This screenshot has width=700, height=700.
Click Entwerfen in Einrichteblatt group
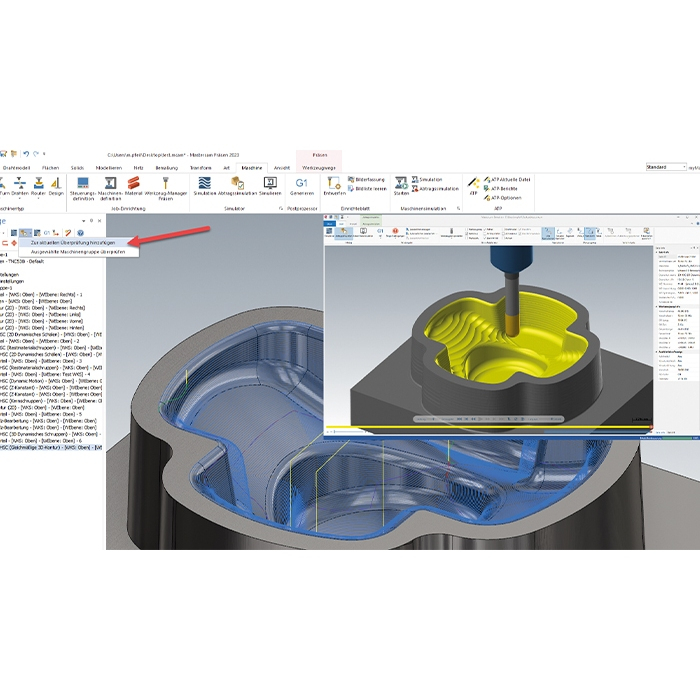point(334,186)
